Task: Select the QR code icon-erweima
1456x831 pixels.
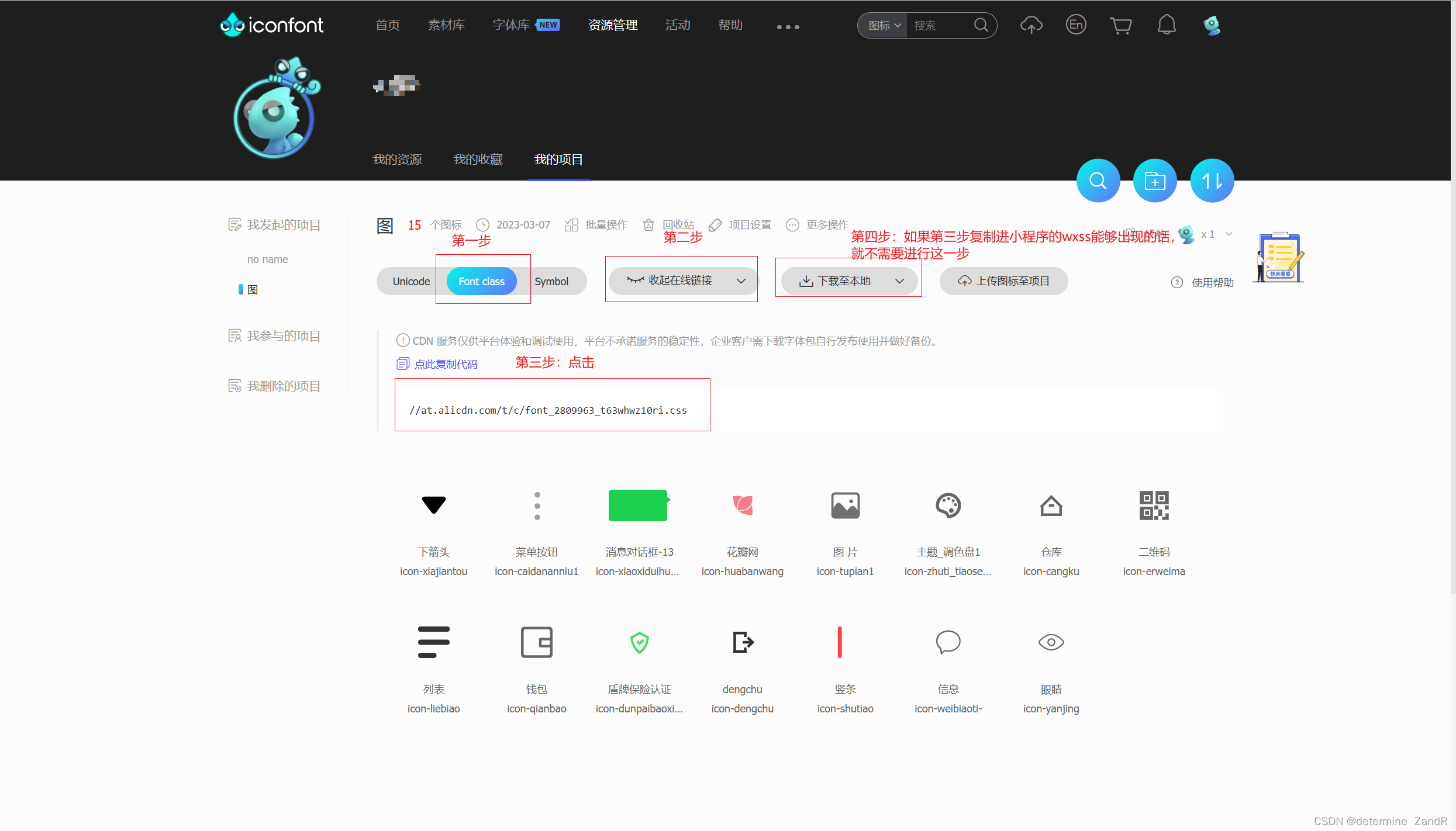Action: point(1154,505)
